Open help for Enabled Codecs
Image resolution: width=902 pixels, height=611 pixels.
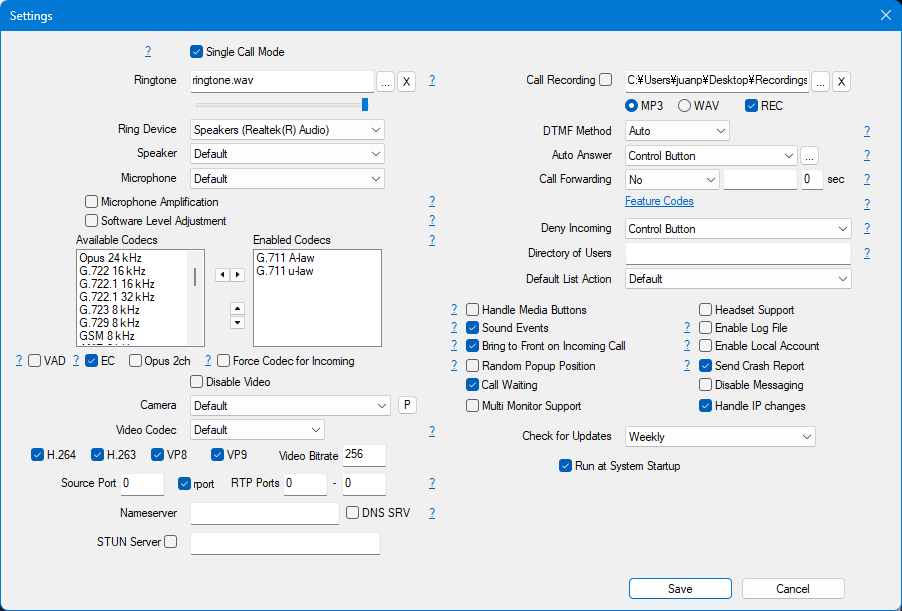432,239
